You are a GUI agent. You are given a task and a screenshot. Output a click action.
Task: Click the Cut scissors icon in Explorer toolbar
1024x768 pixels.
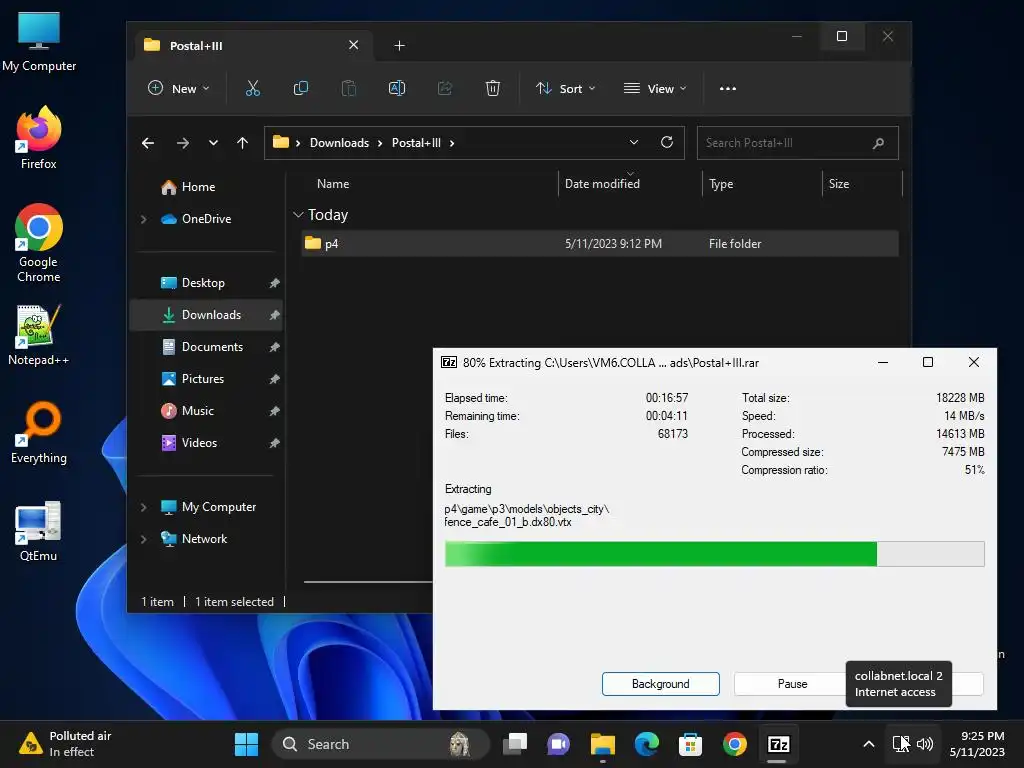(253, 88)
